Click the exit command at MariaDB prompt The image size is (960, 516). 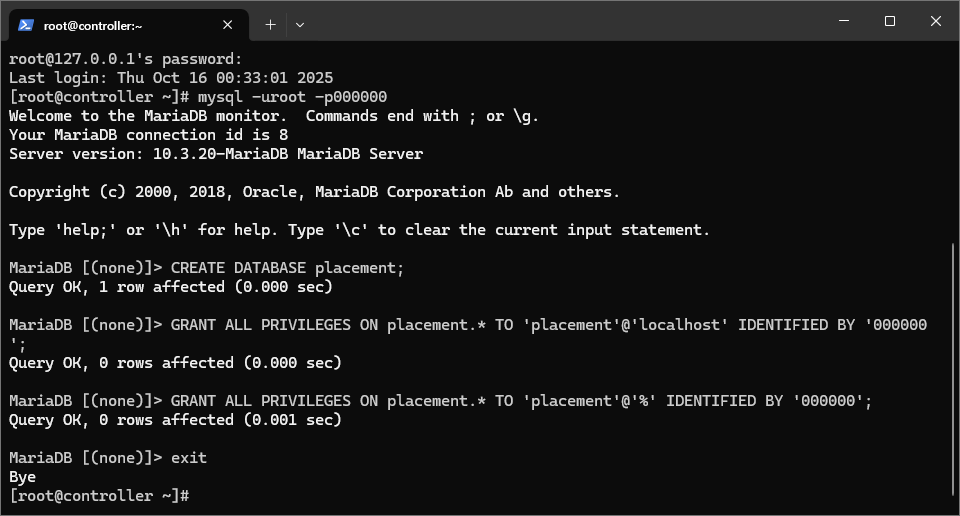189,458
